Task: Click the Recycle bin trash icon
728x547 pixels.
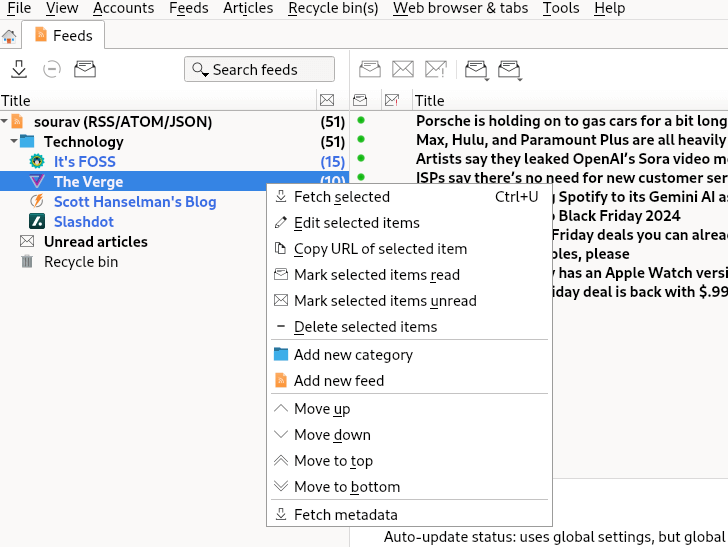Action: pyautogui.click(x=27, y=262)
